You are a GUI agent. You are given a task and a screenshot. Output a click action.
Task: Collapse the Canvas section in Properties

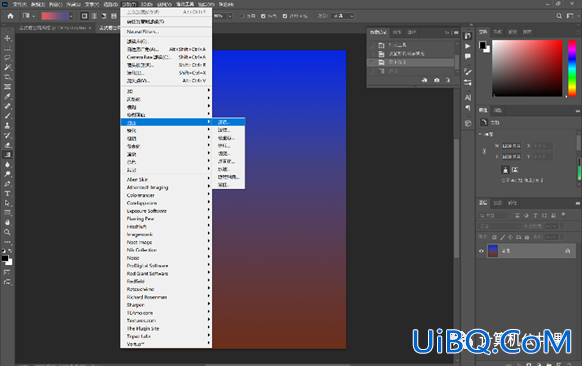point(480,134)
